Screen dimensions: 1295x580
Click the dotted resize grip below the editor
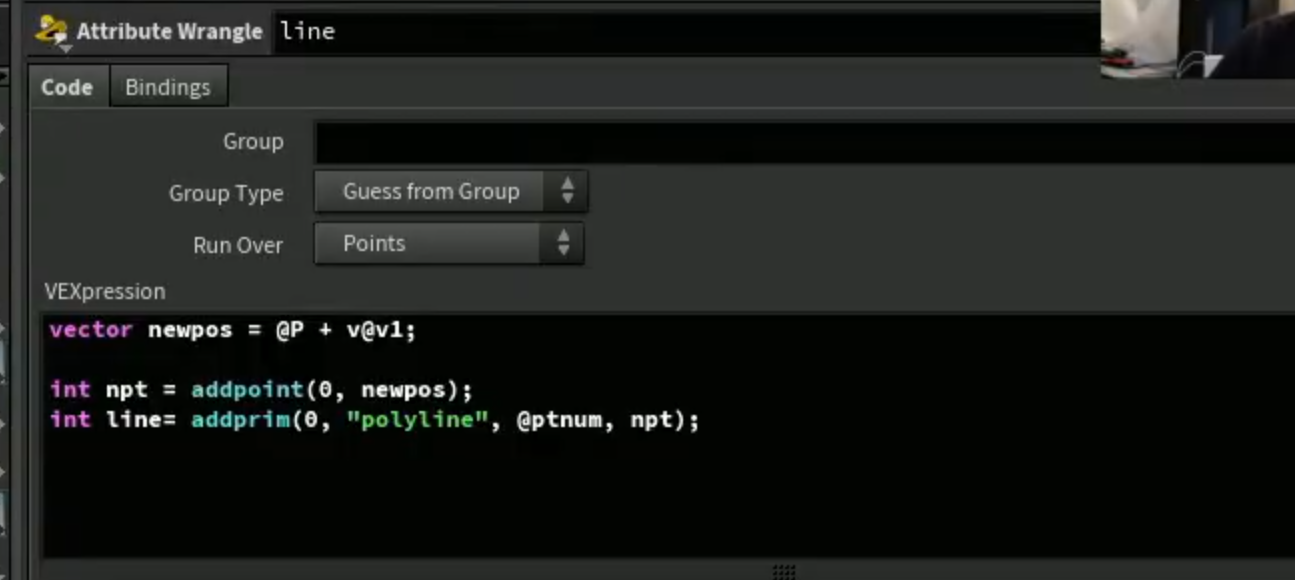(x=784, y=571)
